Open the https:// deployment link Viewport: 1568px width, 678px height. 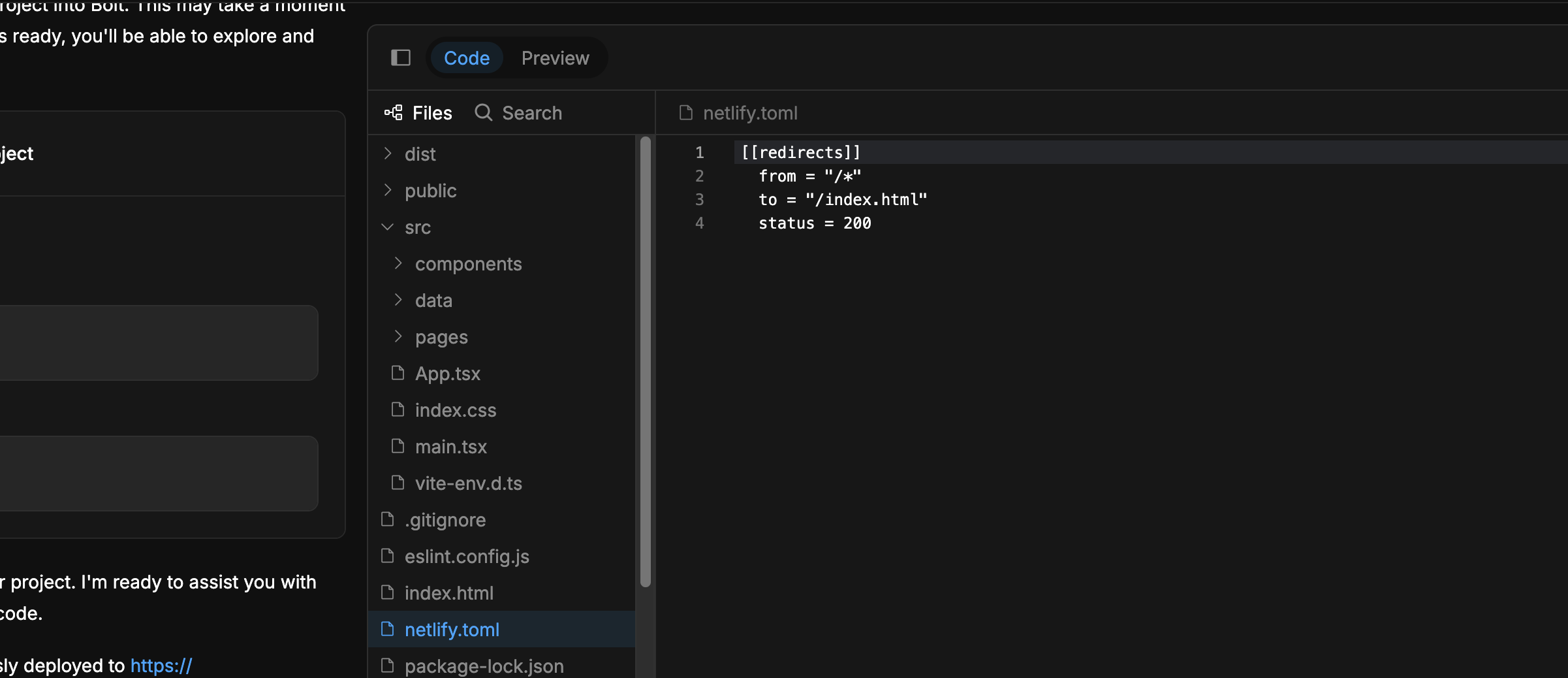(161, 666)
